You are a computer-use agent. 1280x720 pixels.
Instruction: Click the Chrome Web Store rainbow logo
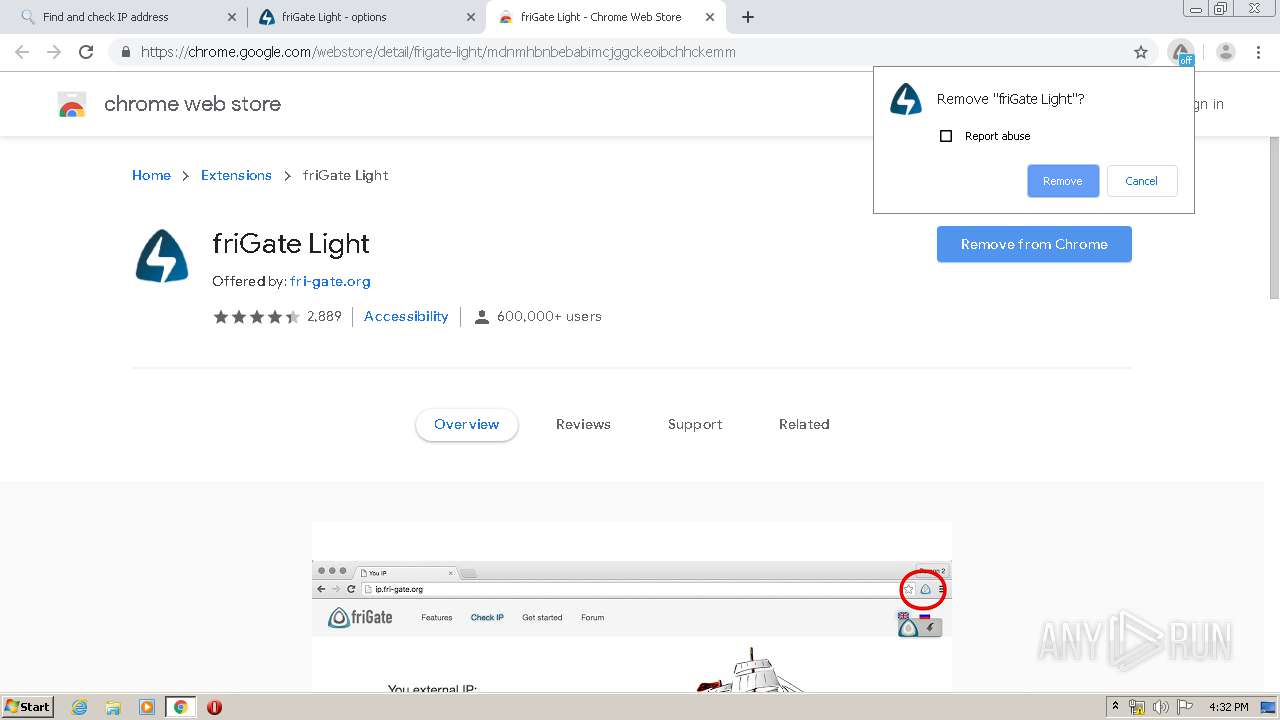point(72,104)
